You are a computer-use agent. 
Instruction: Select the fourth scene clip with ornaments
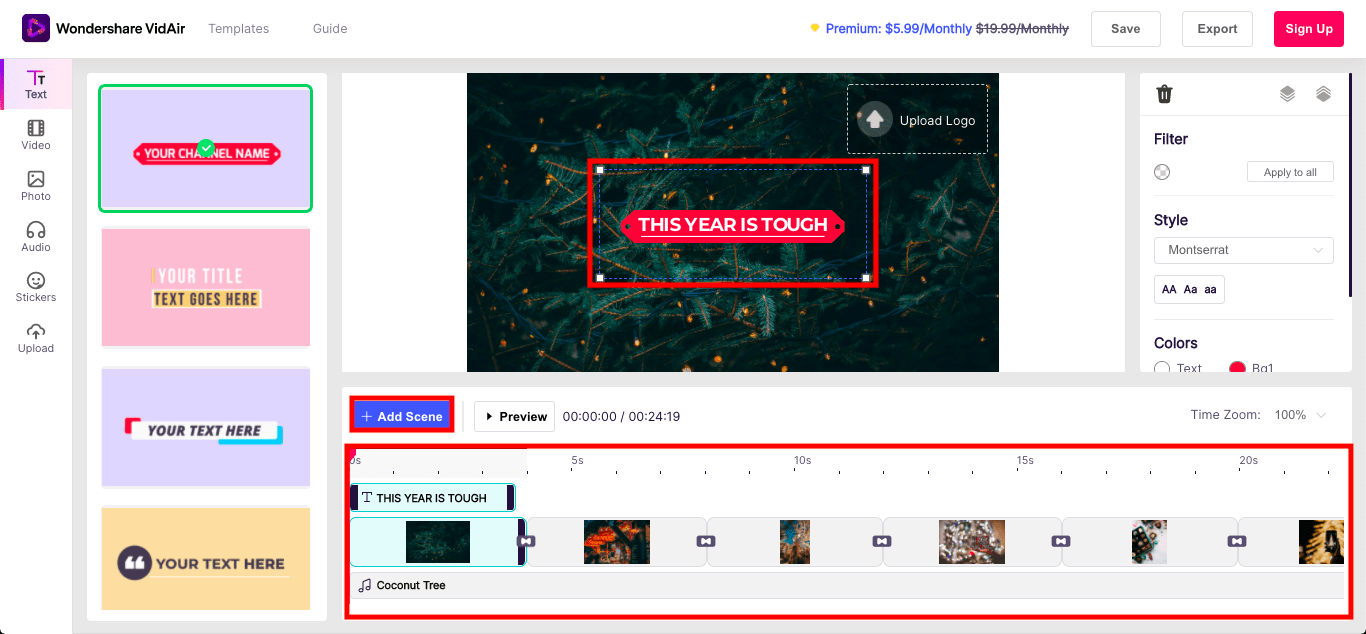click(972, 542)
